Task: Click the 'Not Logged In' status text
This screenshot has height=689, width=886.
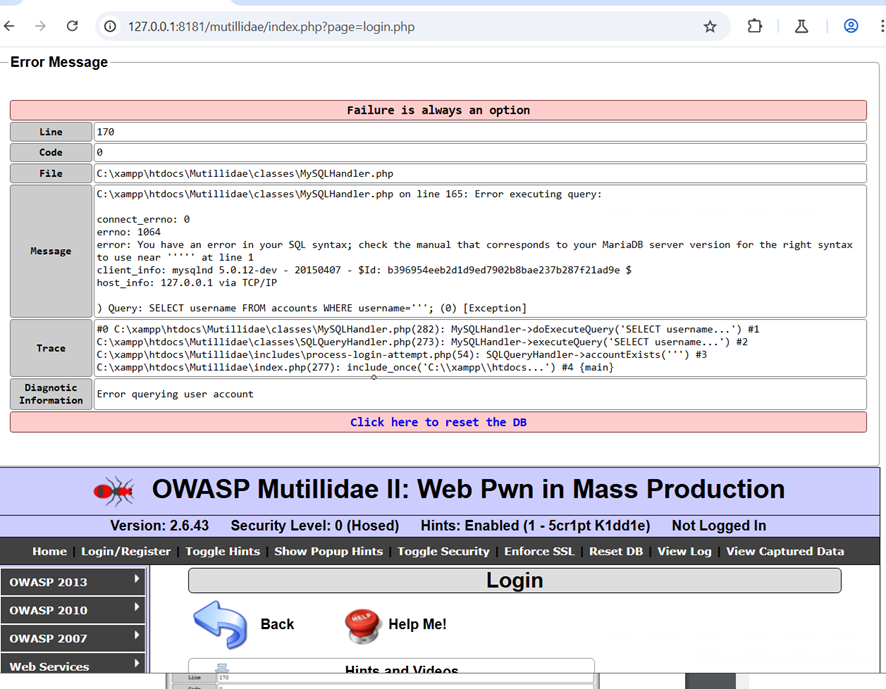Action: click(719, 526)
